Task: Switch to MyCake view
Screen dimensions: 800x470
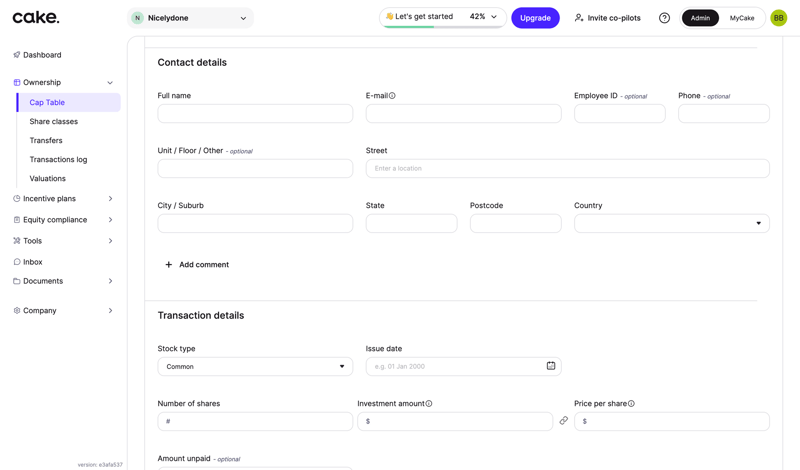Action: tap(742, 18)
